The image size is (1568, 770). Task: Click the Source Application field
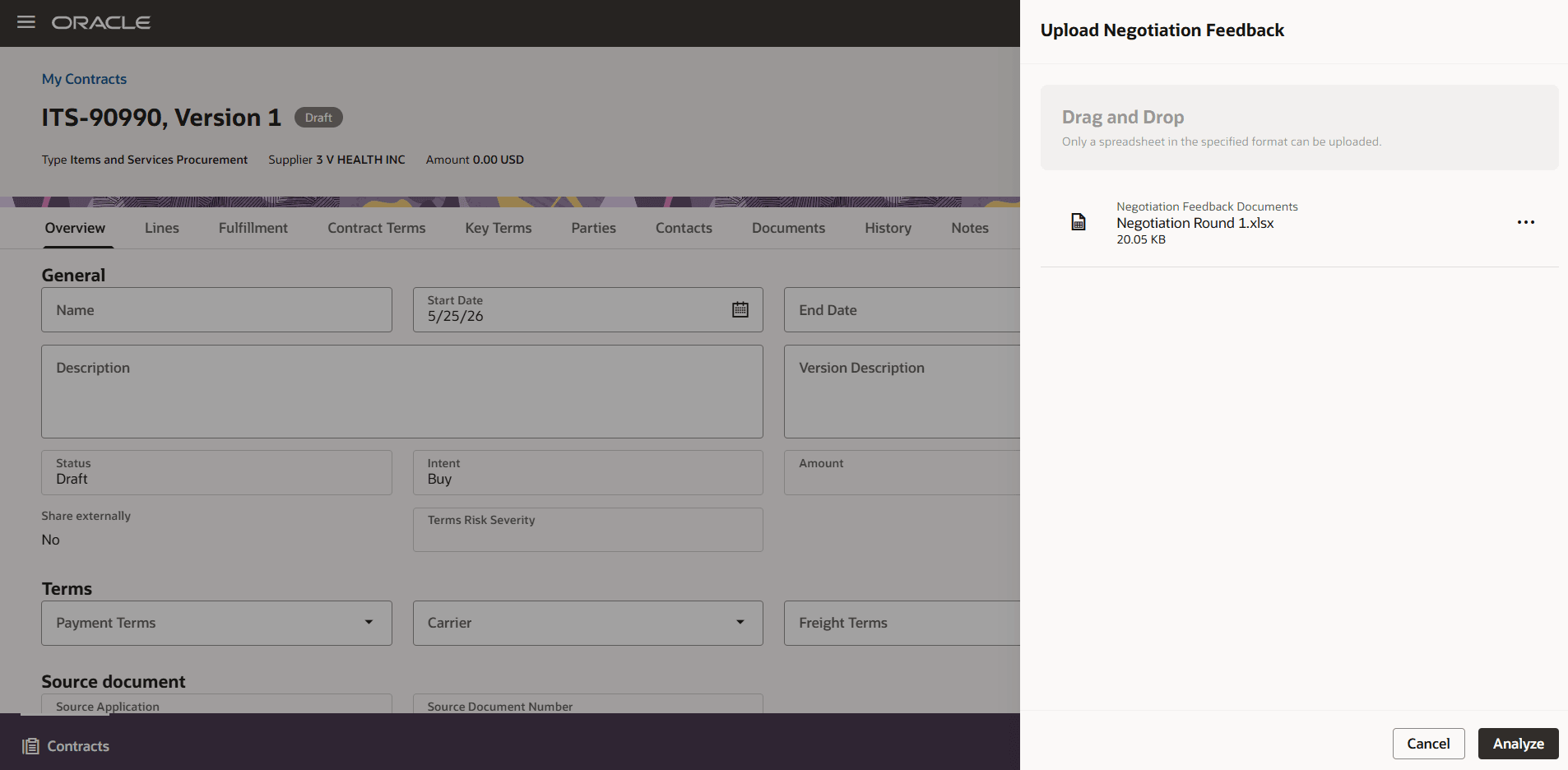(x=216, y=704)
